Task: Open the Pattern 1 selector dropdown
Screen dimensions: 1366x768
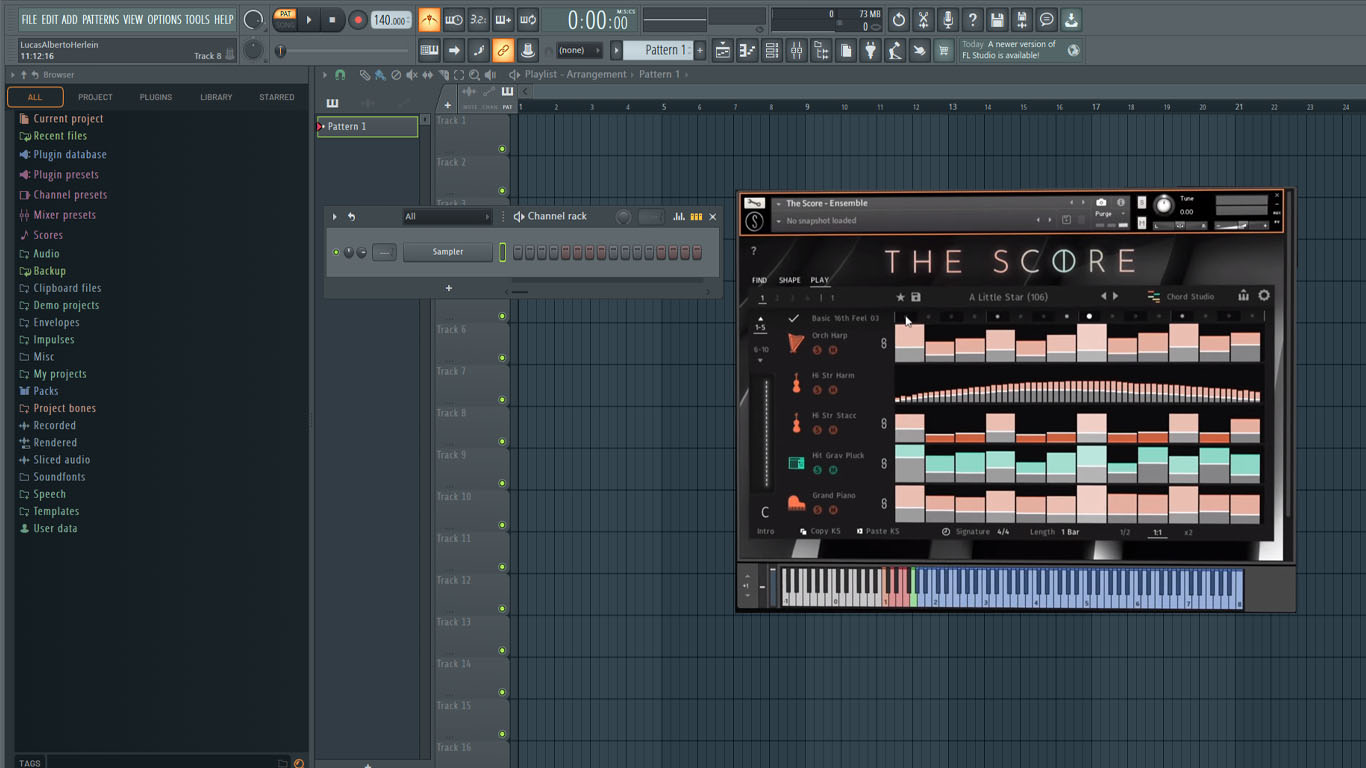Action: 657,50
